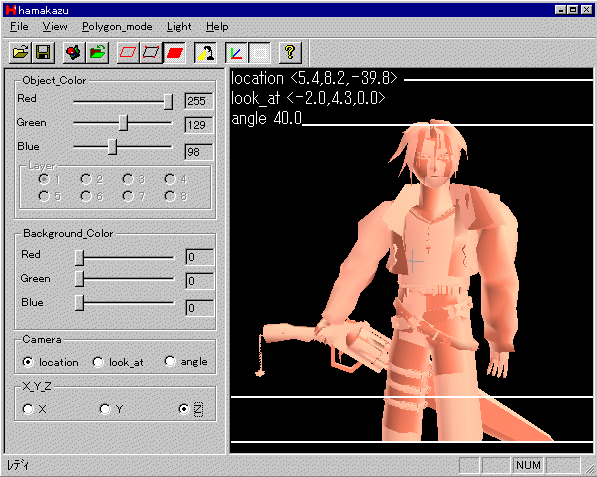
Task: Click the colored object import icon
Action: pyautogui.click(x=74, y=52)
